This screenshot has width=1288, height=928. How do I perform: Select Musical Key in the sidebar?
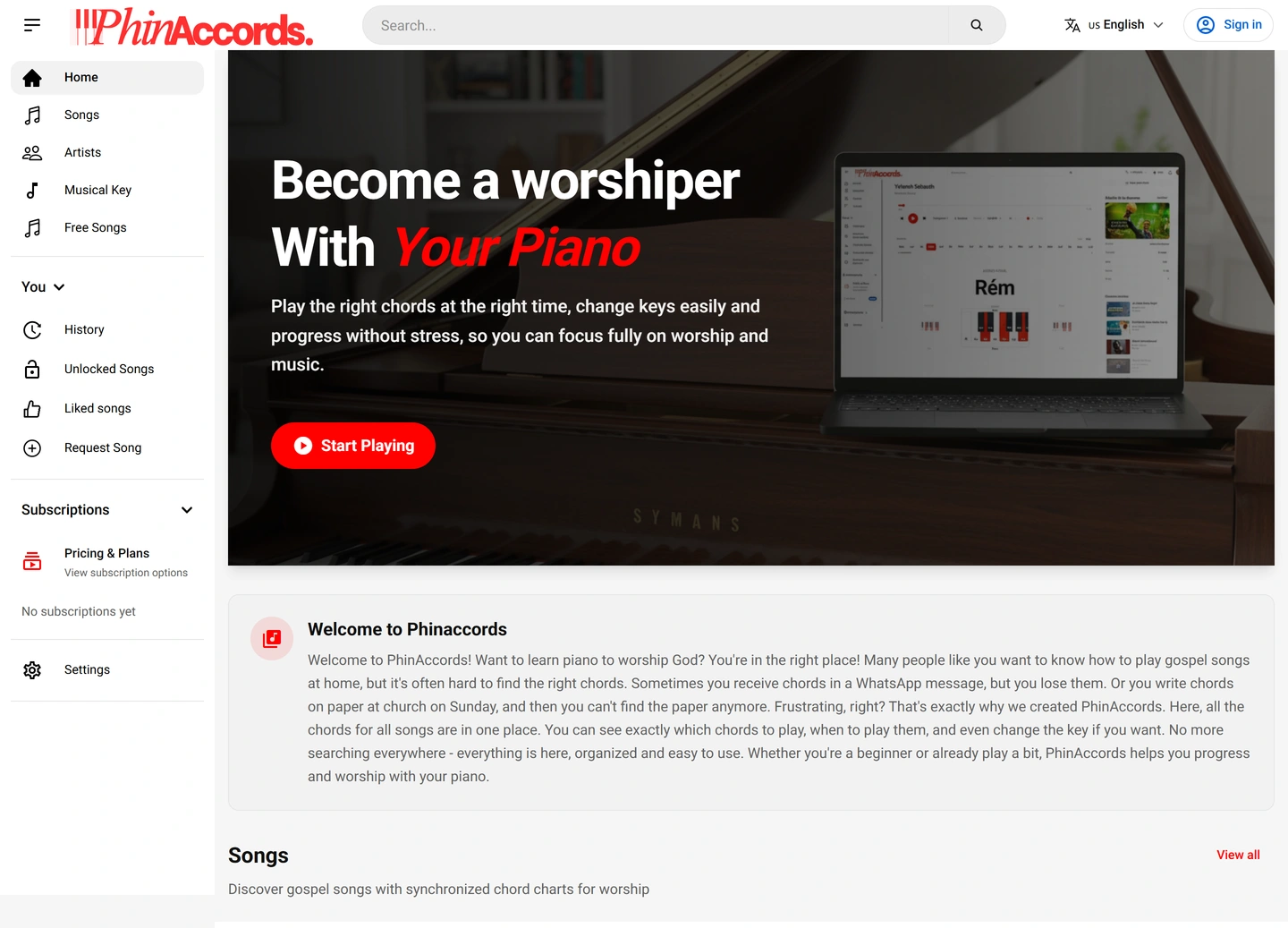(x=107, y=191)
